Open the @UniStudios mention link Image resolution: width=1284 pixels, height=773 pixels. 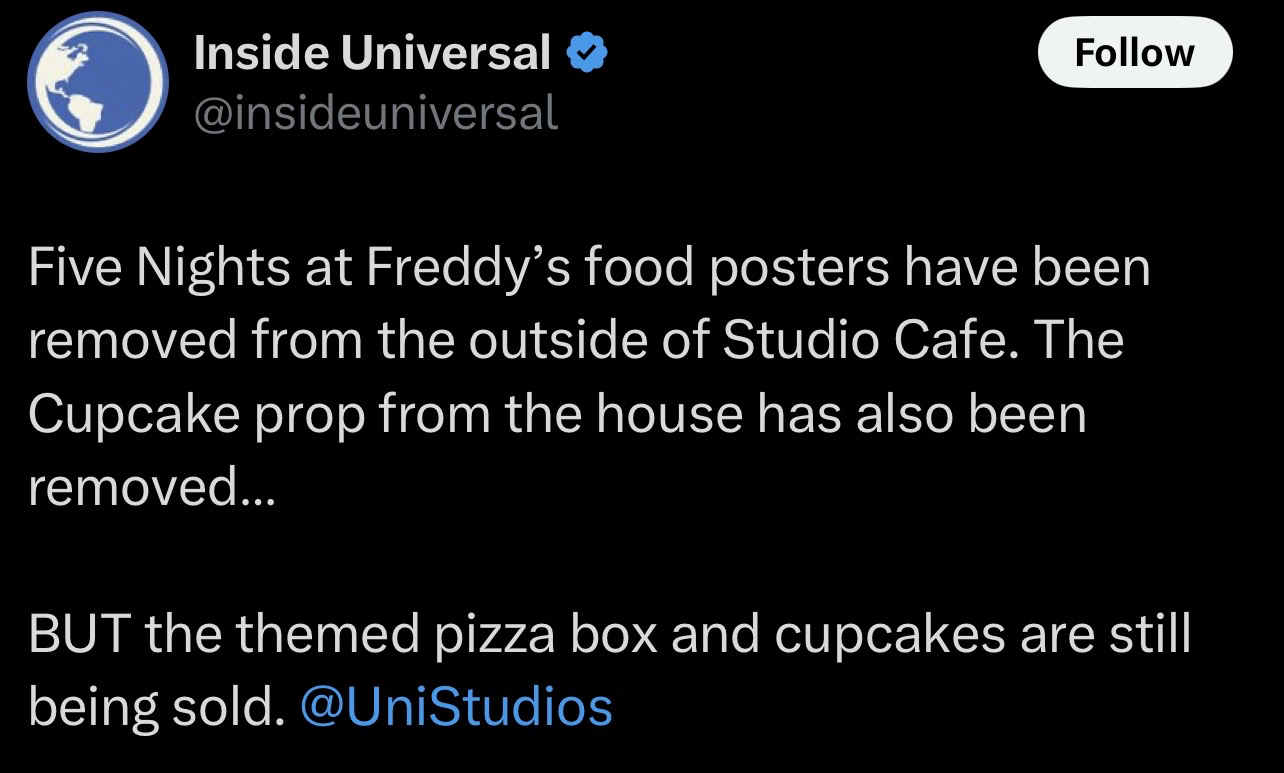[x=456, y=707]
